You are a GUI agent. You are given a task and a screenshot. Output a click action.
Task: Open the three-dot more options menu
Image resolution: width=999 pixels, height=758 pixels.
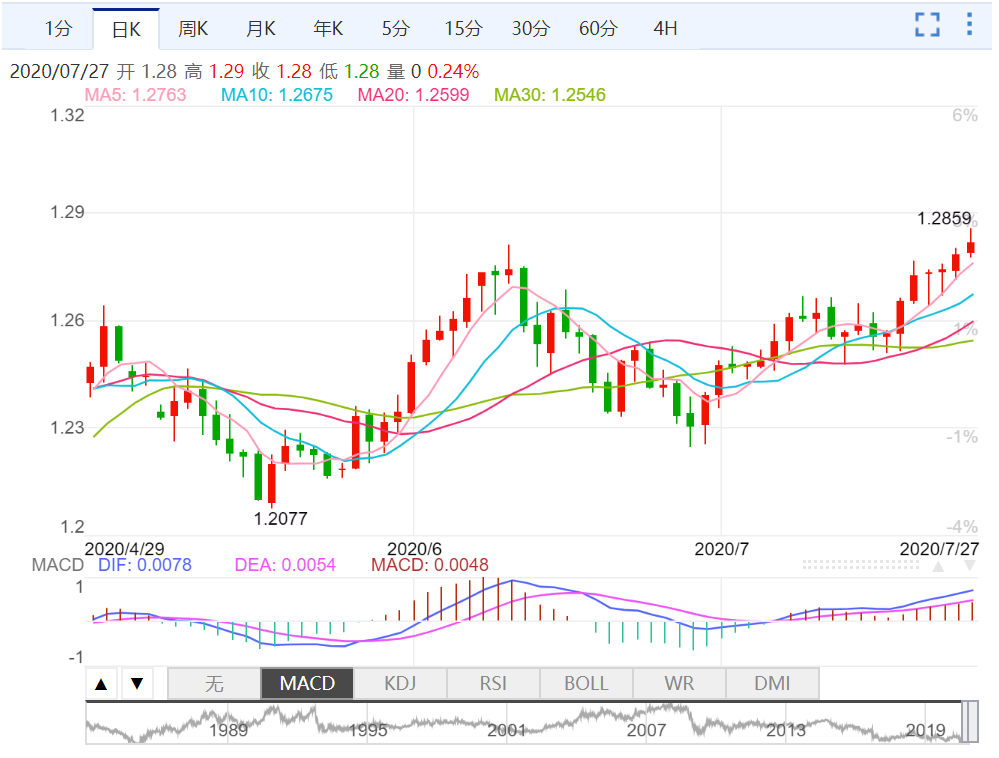coord(968,24)
